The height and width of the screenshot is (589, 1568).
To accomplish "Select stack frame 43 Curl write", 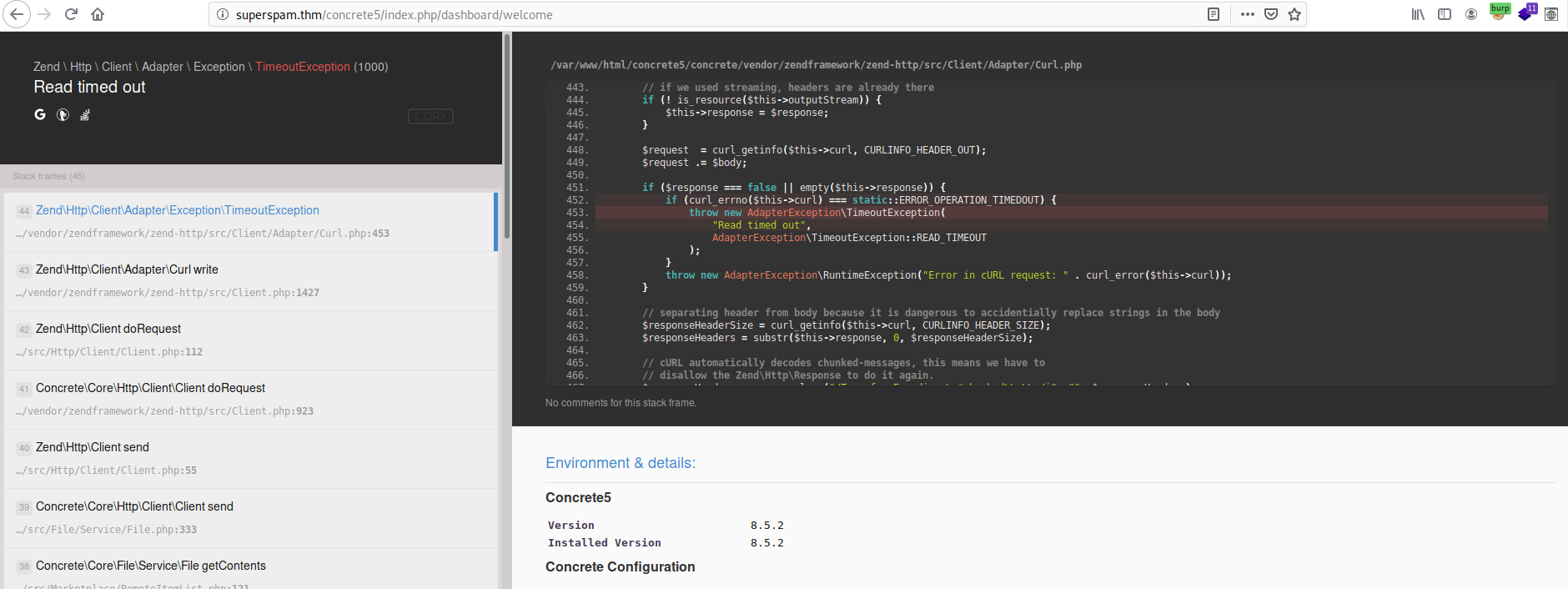I will click(x=251, y=281).
